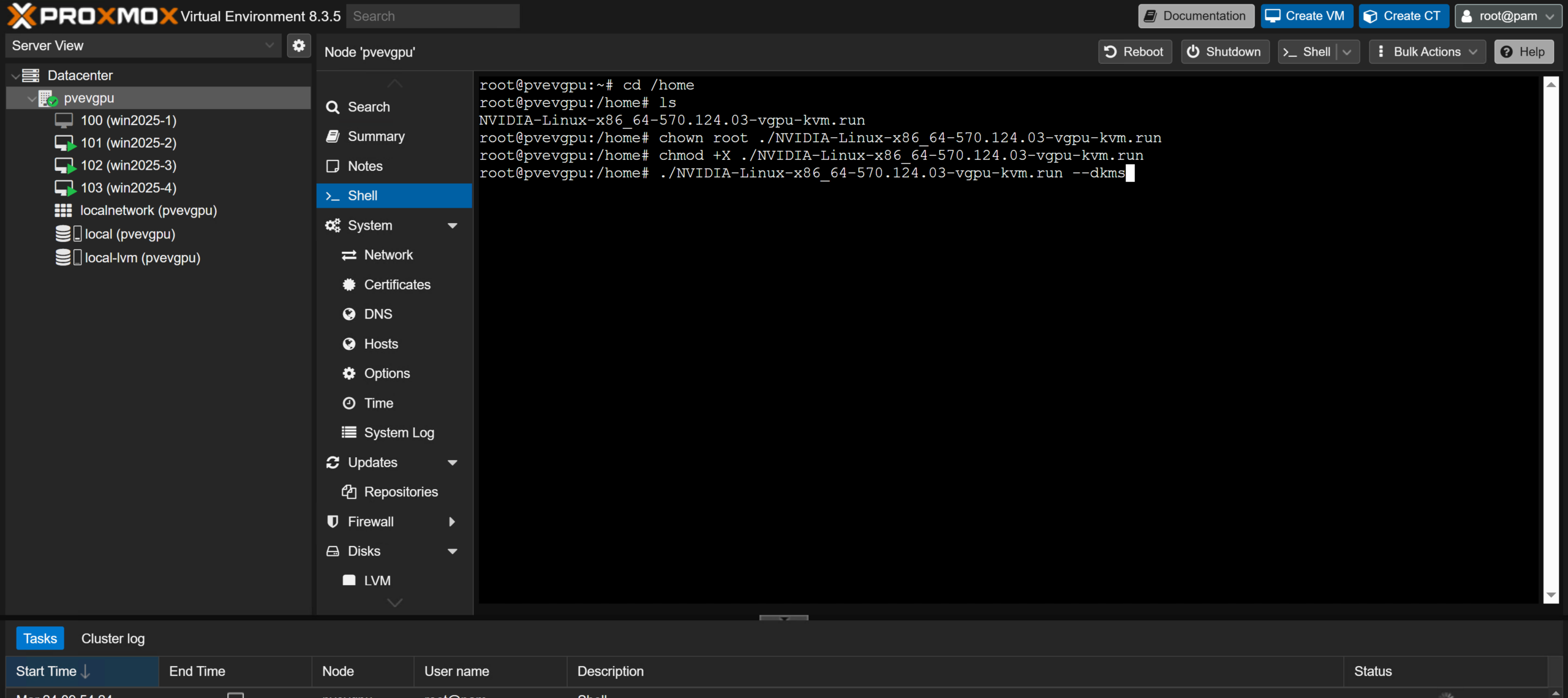Click the local-lvm (pvevgpu) storage icon
The image size is (1568, 698).
click(68, 257)
